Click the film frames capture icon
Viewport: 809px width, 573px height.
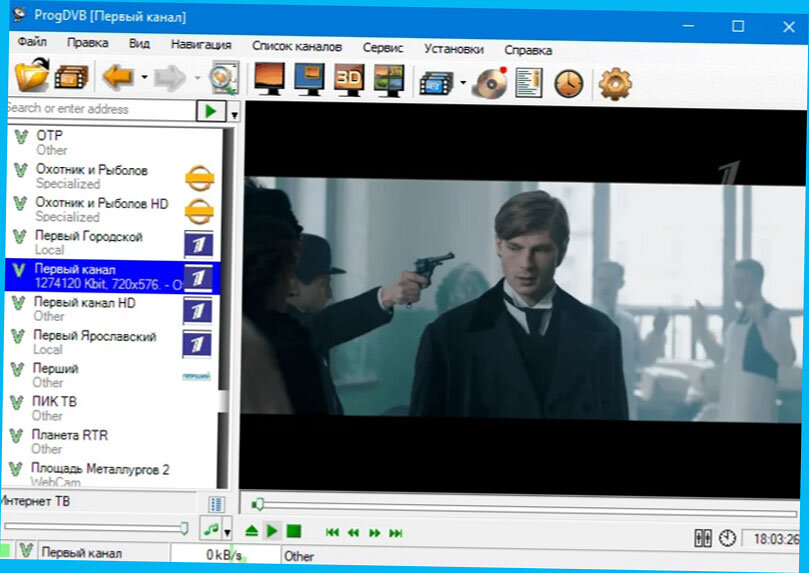tap(436, 83)
